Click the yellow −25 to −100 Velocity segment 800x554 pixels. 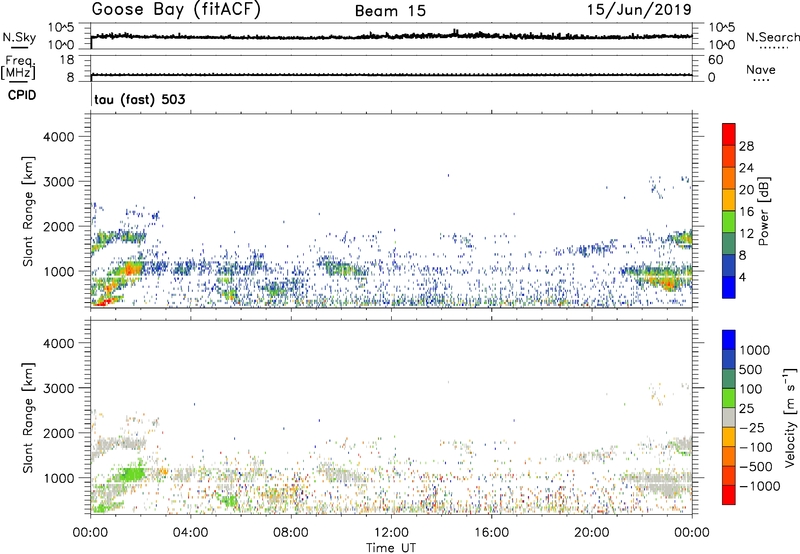[x=729, y=437]
